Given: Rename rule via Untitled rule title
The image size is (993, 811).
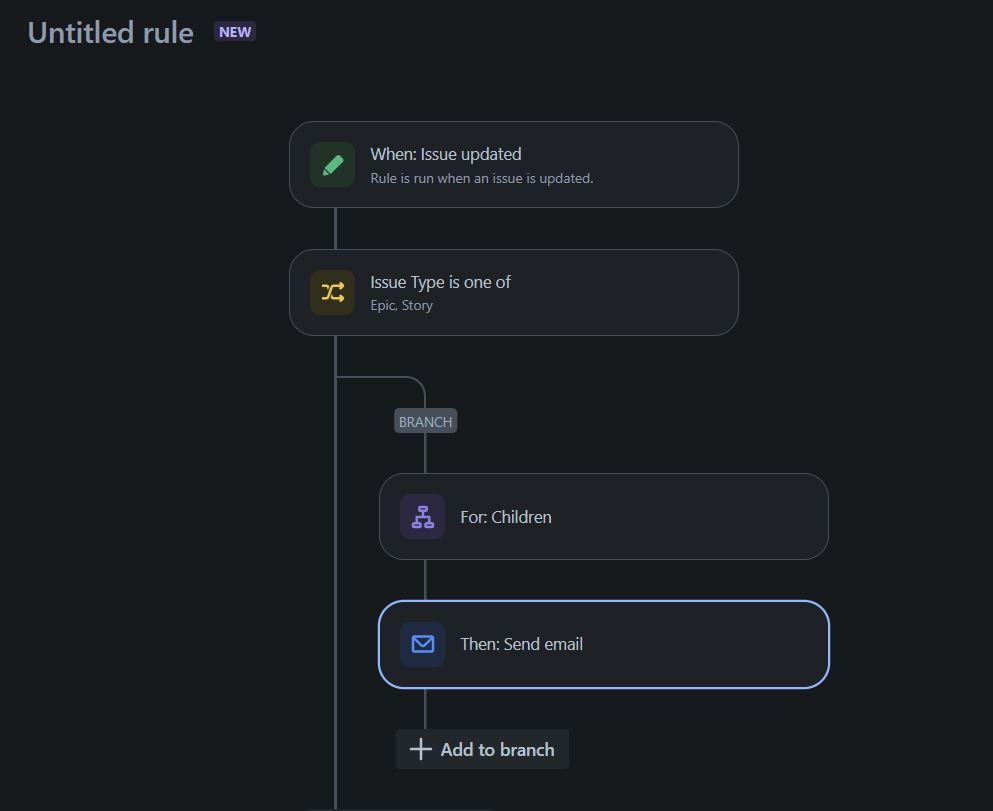Looking at the screenshot, I should pyautogui.click(x=111, y=33).
